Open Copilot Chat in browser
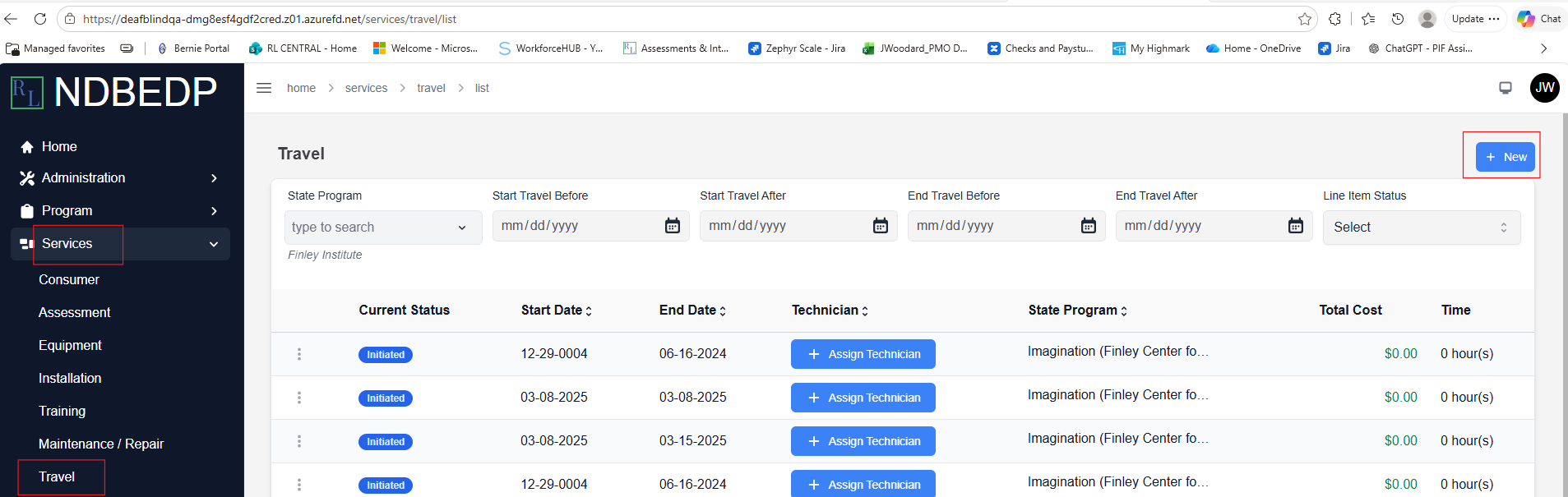This screenshot has height=497, width=1568. coord(1539,19)
